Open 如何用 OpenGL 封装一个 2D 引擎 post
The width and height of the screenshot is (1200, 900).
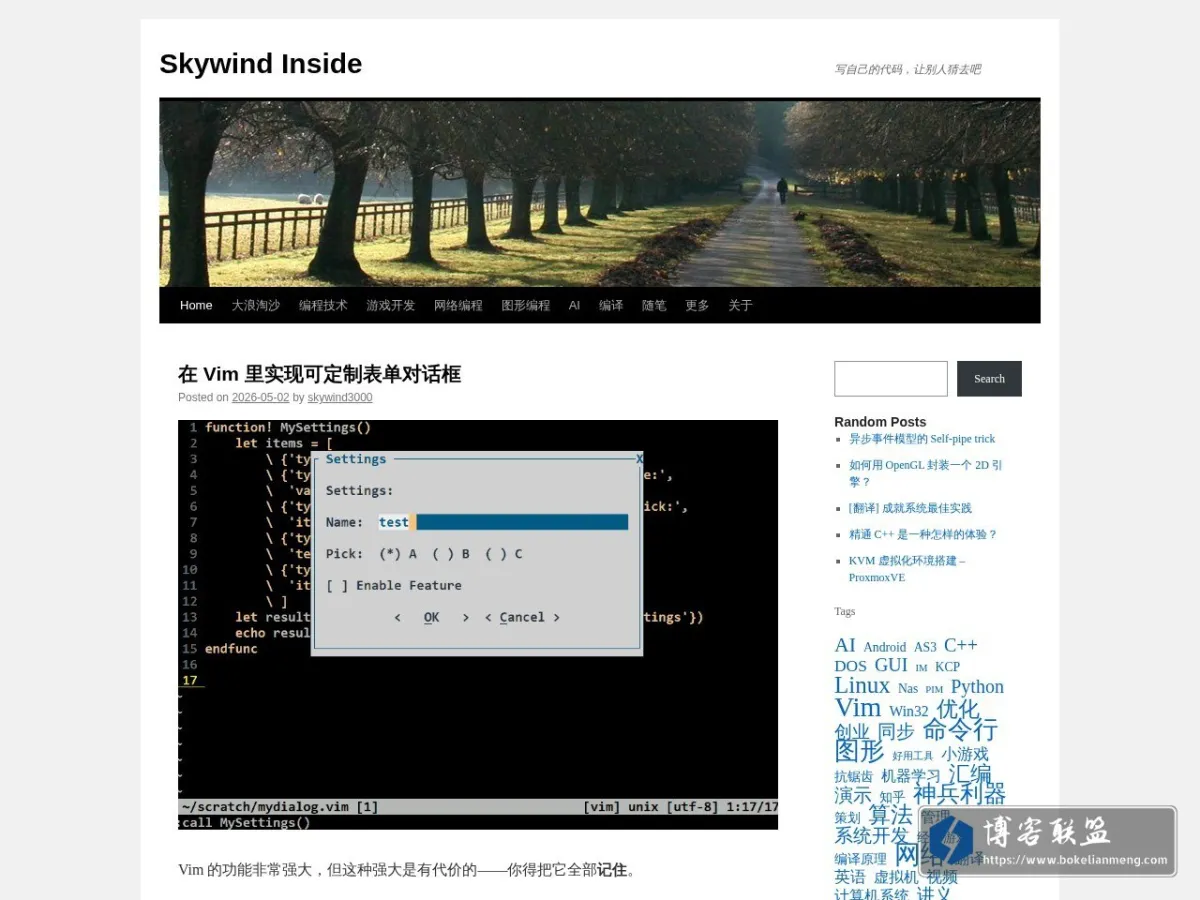926,473
